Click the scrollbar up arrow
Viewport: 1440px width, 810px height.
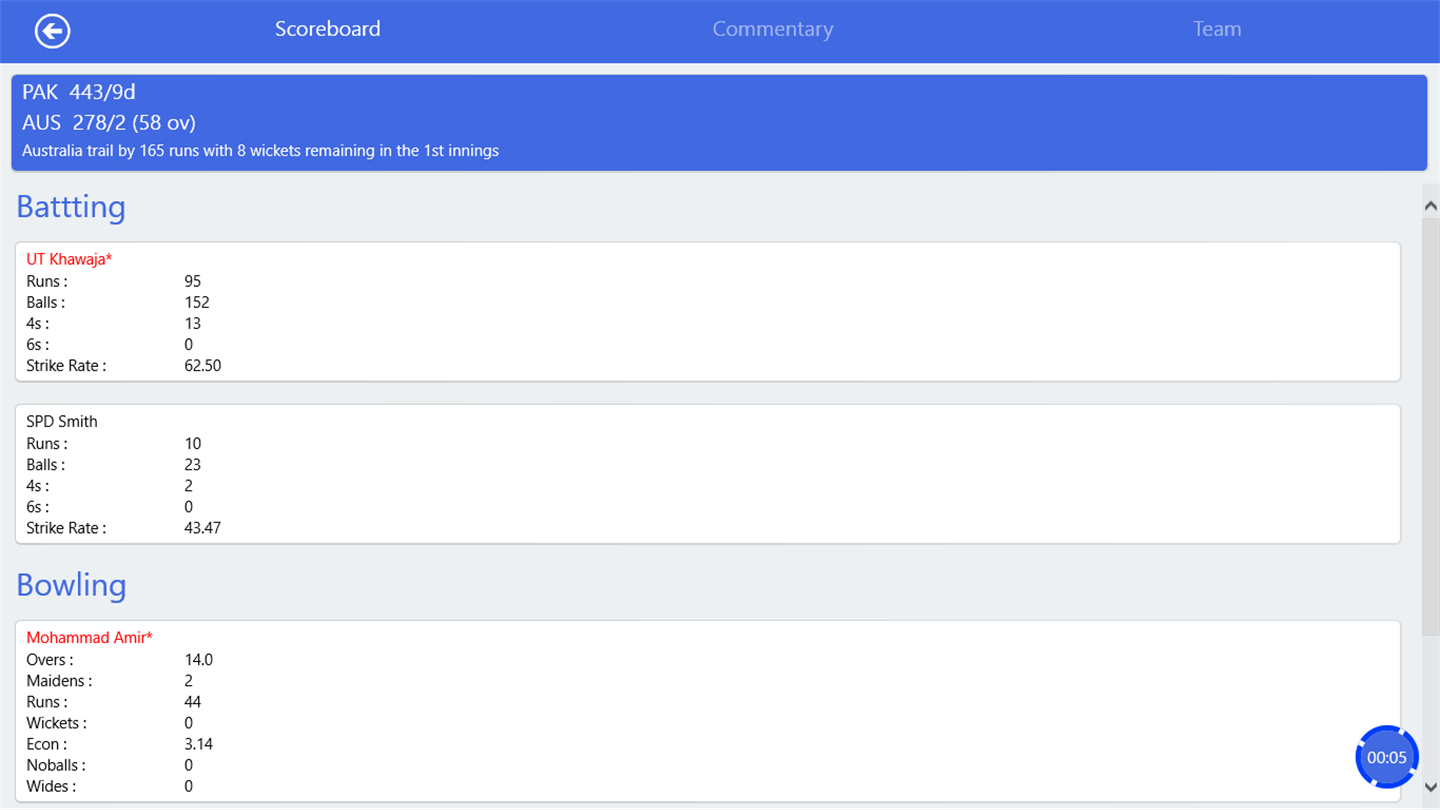(x=1430, y=205)
